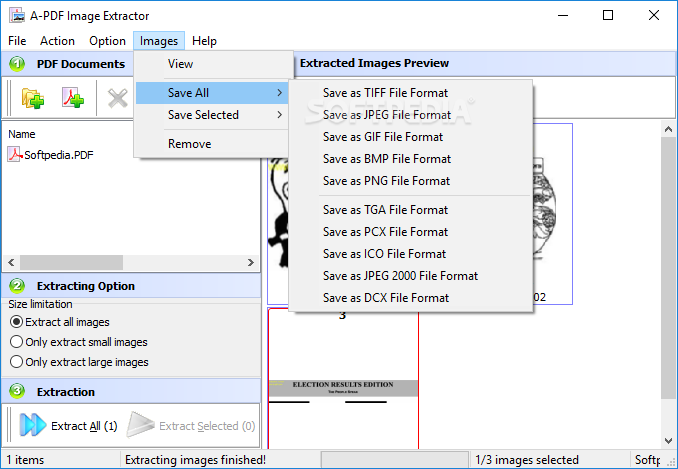Image resolution: width=678 pixels, height=469 pixels.
Task: Click the add PDF file icon
Action: tap(73, 98)
